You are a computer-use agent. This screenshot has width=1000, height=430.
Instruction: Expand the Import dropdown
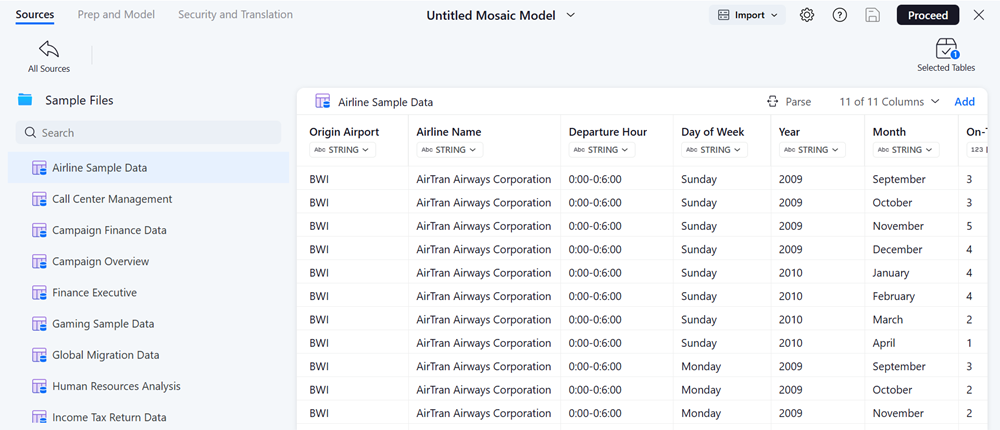tap(748, 15)
